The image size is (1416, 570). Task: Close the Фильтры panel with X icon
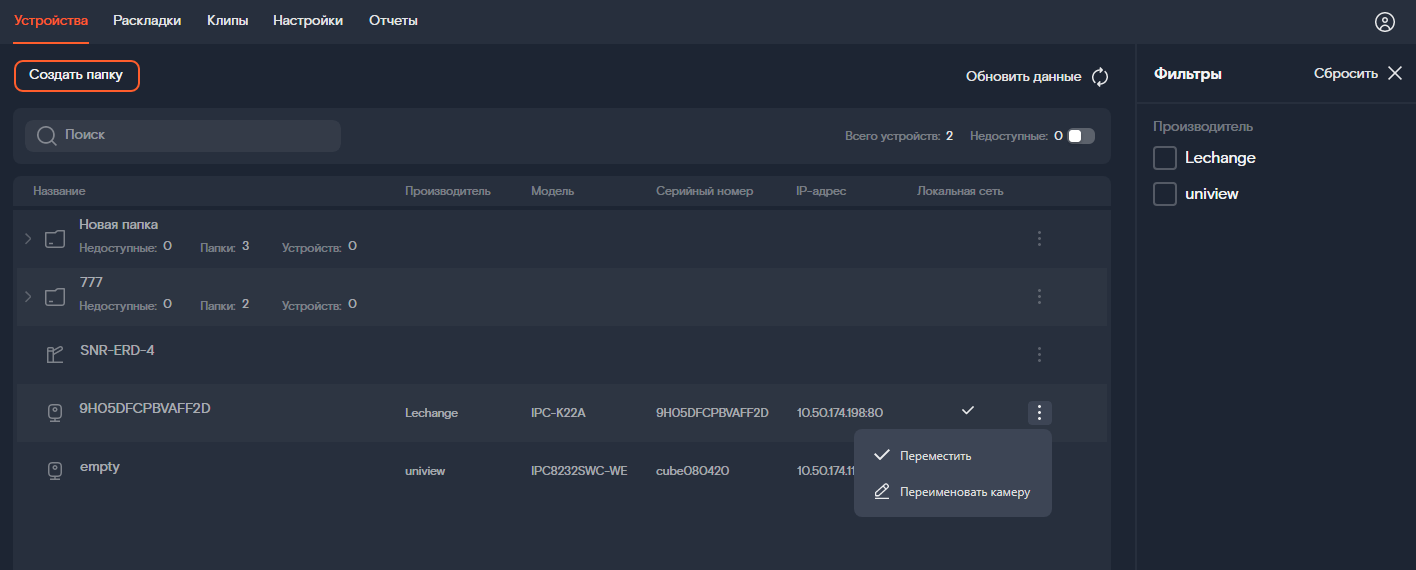pyautogui.click(x=1395, y=73)
